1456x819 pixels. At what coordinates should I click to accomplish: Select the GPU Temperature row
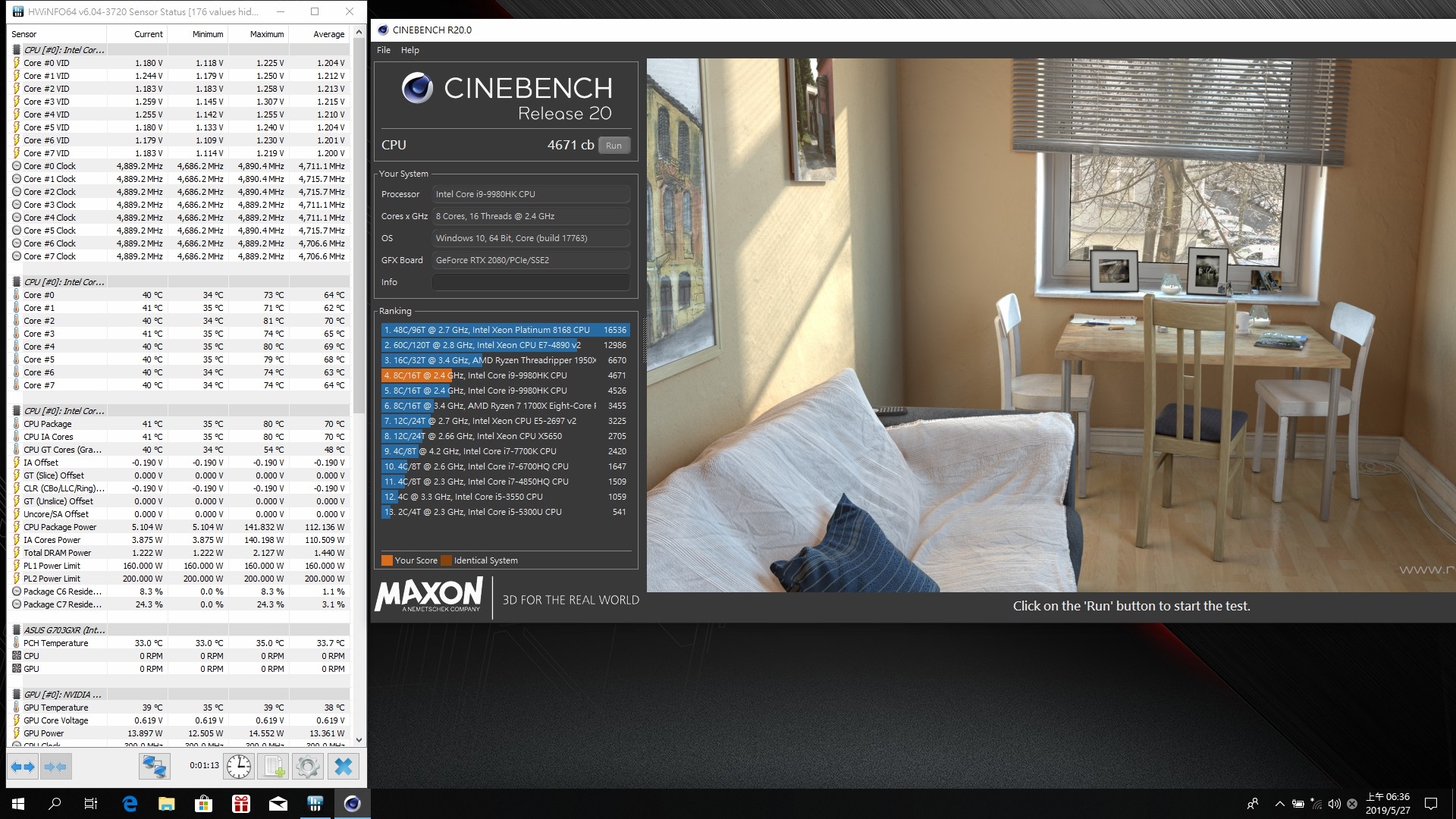point(180,708)
